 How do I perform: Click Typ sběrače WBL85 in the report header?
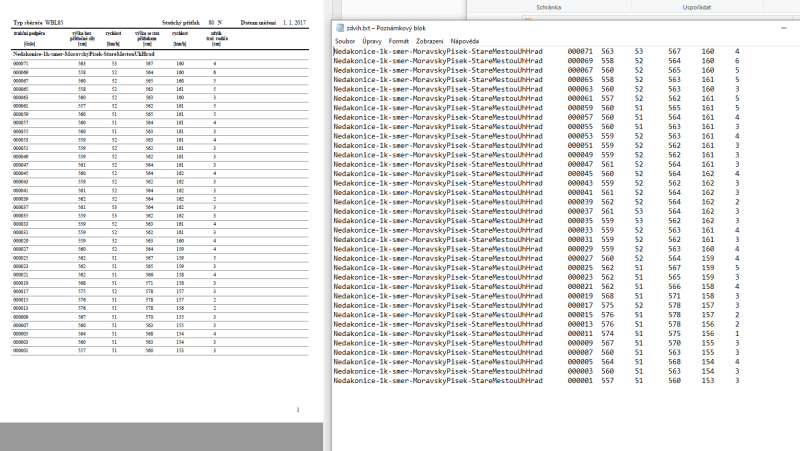pyautogui.click(x=38, y=23)
